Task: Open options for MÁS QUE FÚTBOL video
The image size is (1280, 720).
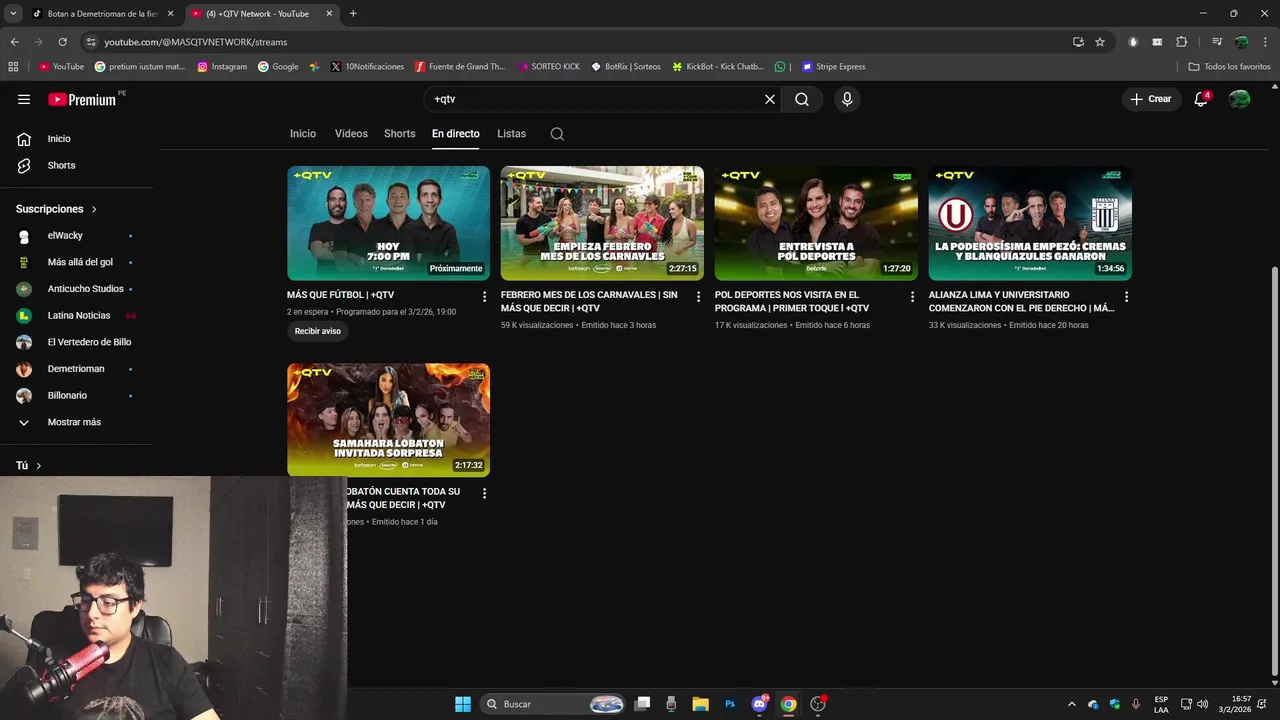Action: tap(485, 297)
